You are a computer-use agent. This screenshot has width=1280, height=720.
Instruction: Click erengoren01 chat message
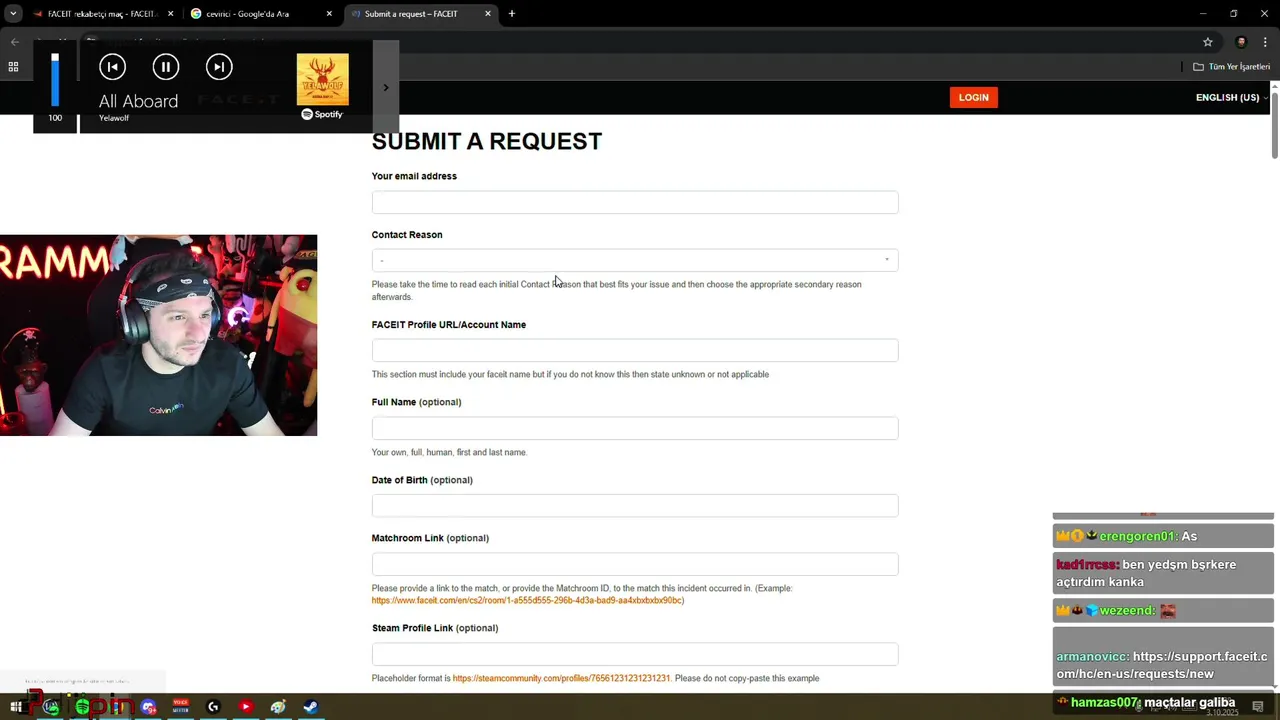pos(1163,536)
